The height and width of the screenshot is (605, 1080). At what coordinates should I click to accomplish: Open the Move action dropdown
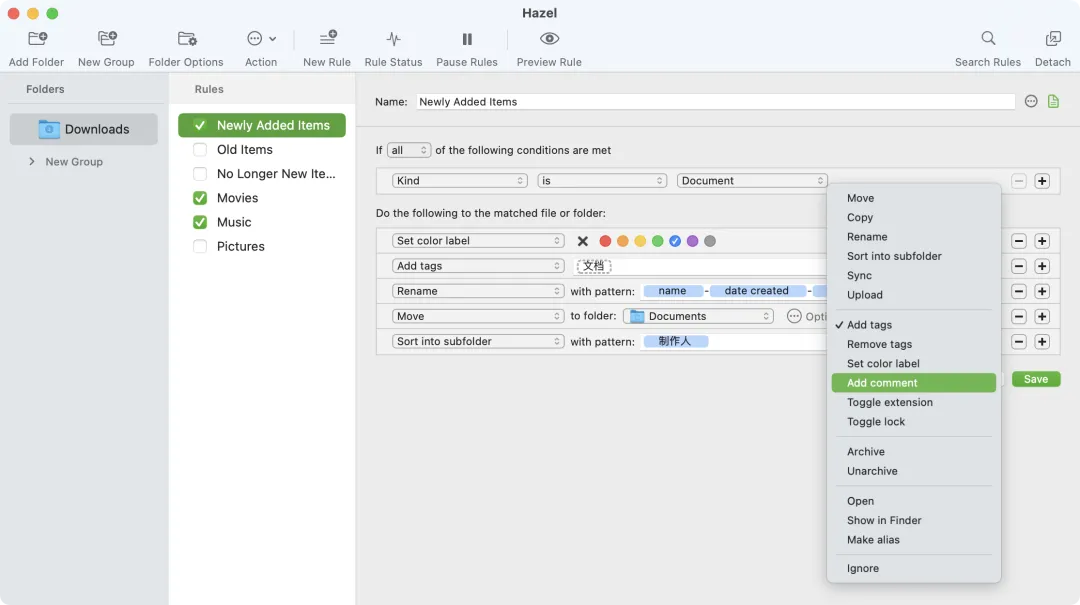pyautogui.click(x=478, y=316)
